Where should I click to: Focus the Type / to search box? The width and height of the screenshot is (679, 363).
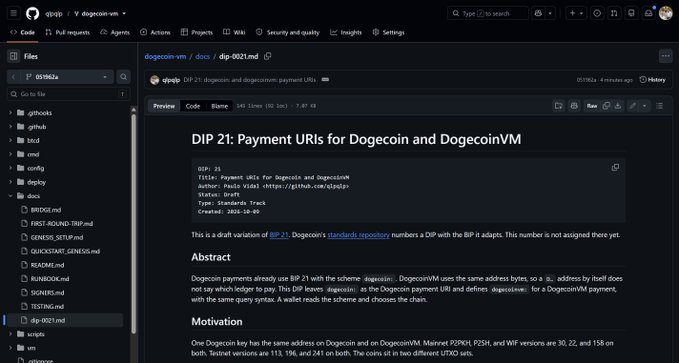pyautogui.click(x=488, y=13)
